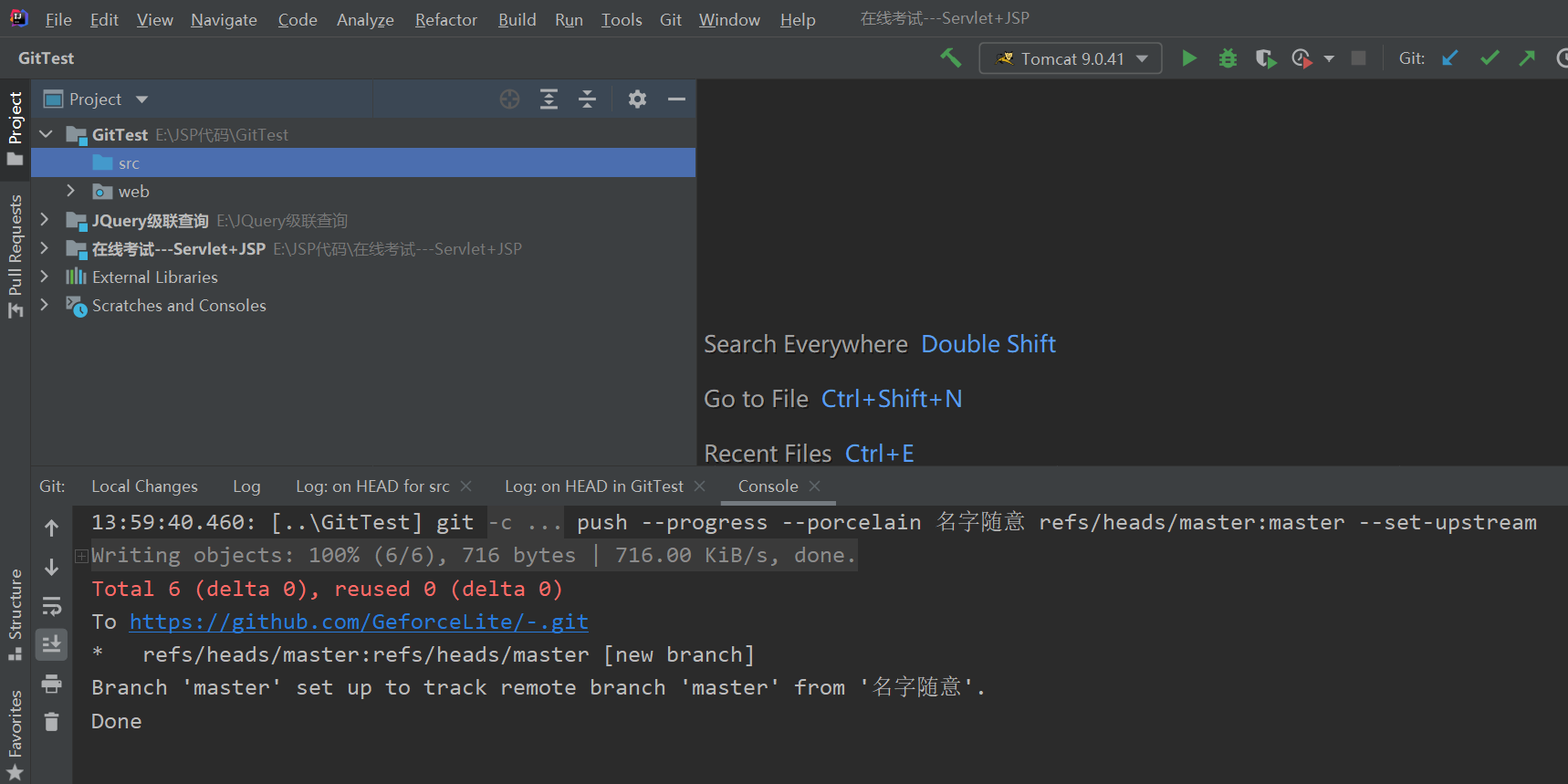The height and width of the screenshot is (784, 1568).
Task: Switch to Log: on HEAD for src tab
Action: (372, 486)
